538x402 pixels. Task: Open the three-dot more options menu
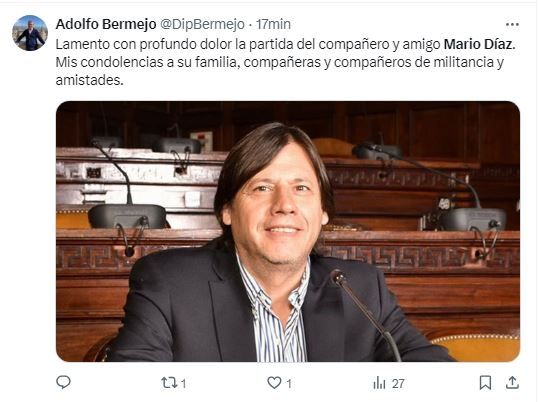(x=512, y=24)
